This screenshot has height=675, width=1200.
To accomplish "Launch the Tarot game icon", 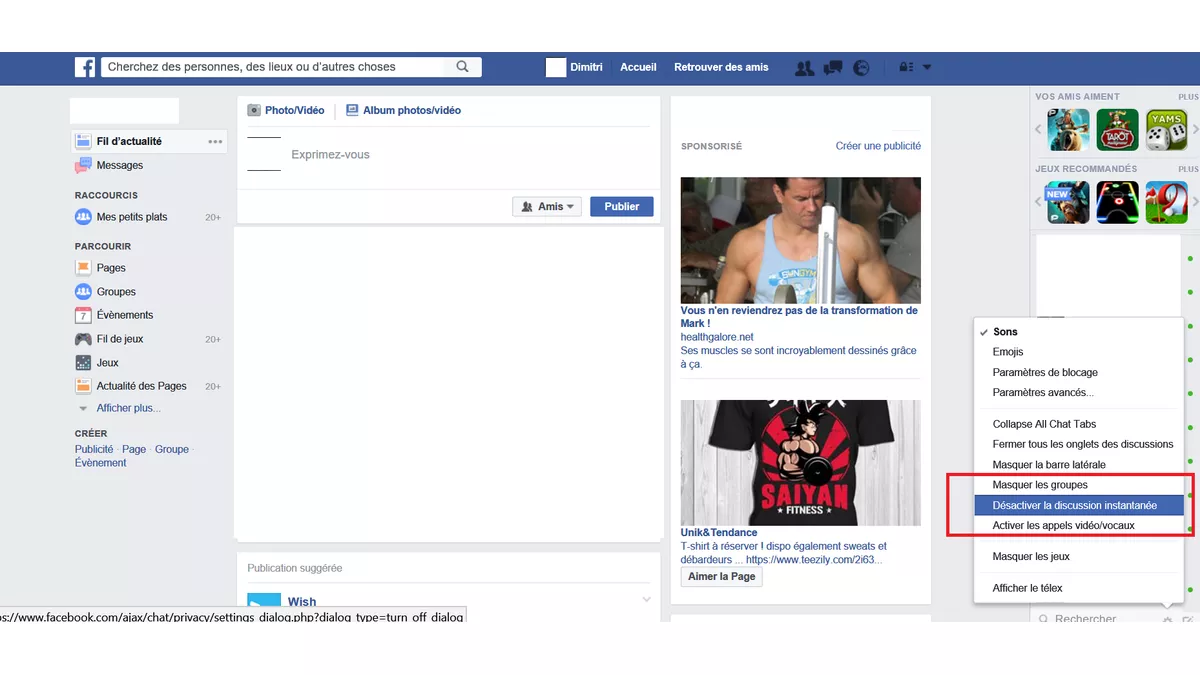I will pos(1117,130).
